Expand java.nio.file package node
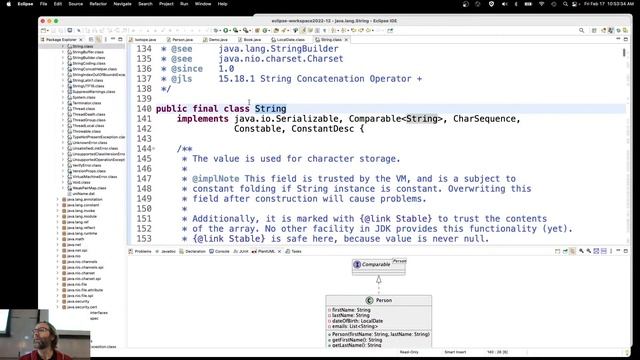The height and width of the screenshot is (360, 640). click(x=58, y=284)
